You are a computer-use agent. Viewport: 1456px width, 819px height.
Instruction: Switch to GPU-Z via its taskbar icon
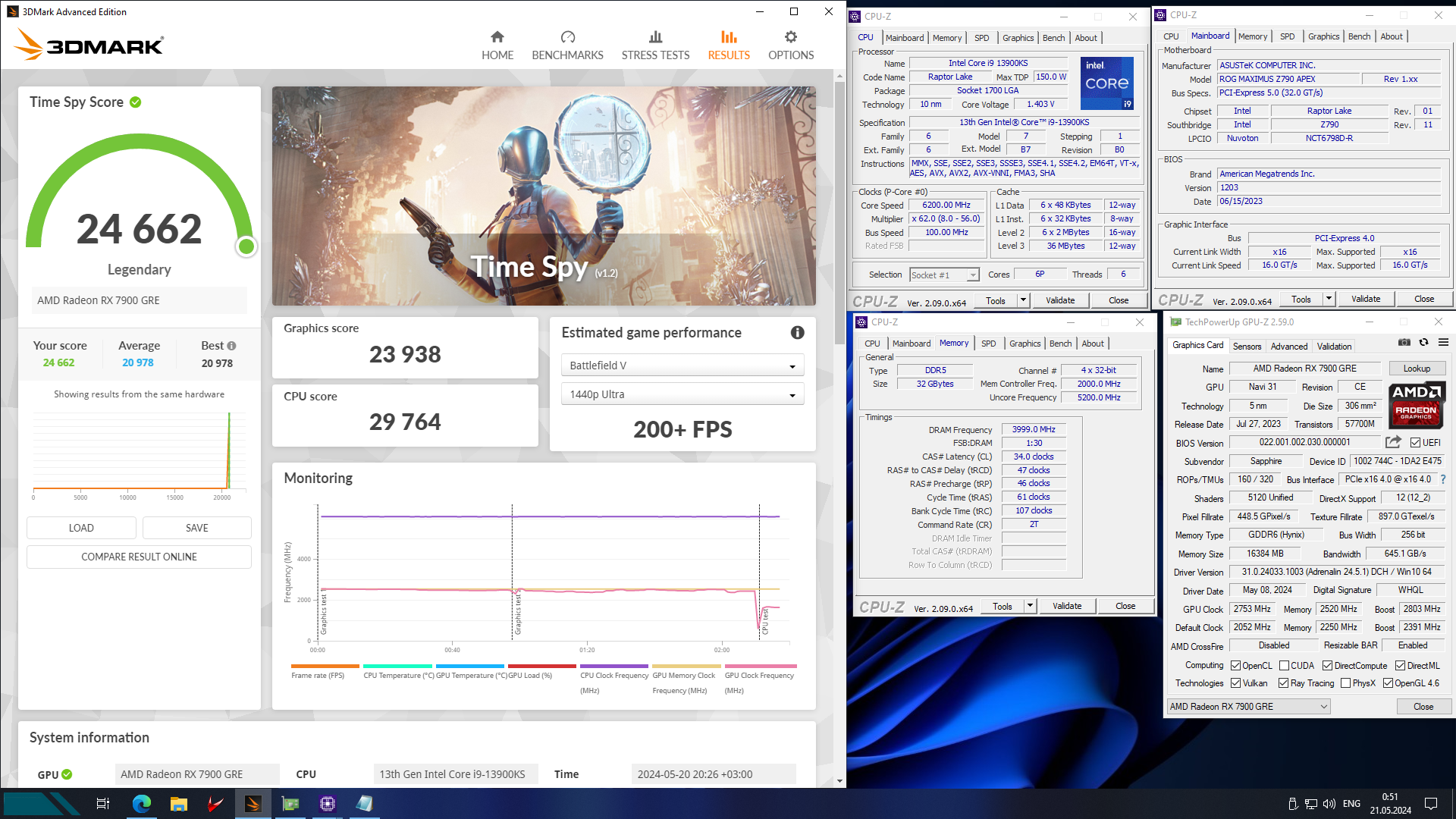(290, 804)
